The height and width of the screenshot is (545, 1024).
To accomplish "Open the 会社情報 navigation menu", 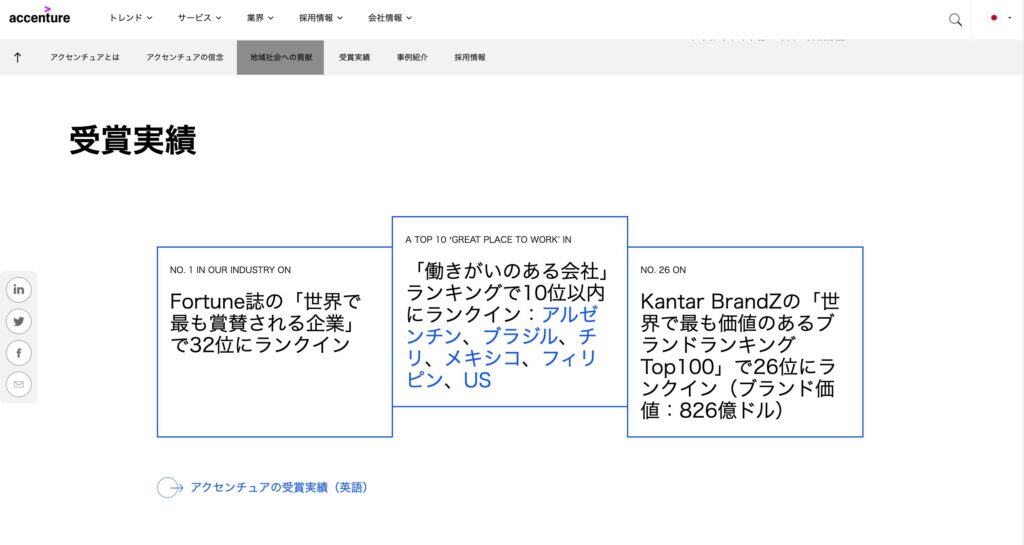I will tap(389, 18).
